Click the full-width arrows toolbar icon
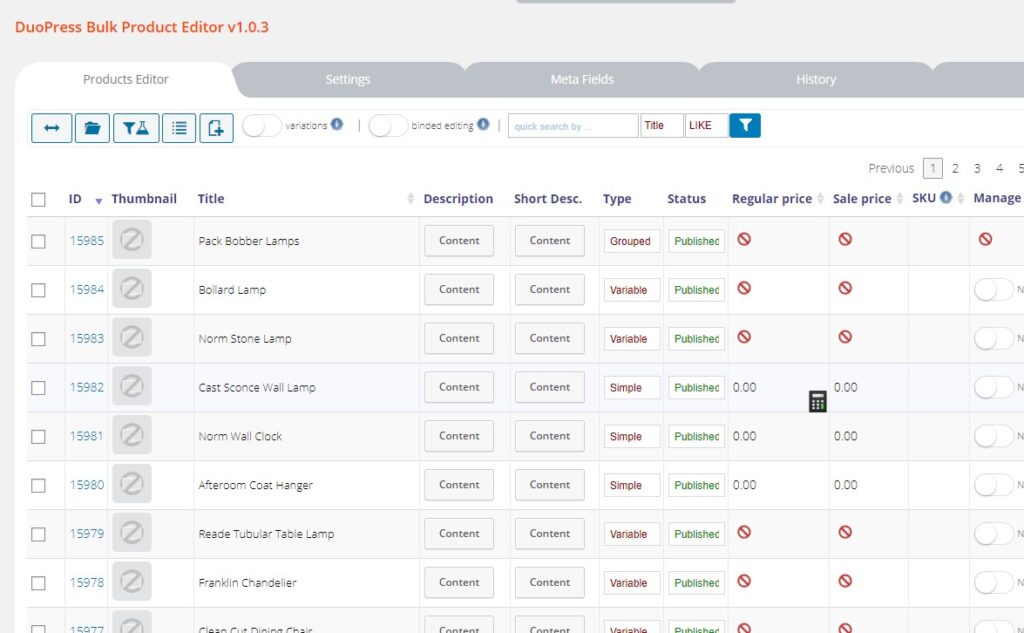Viewport: 1024px width, 633px height. 52,127
